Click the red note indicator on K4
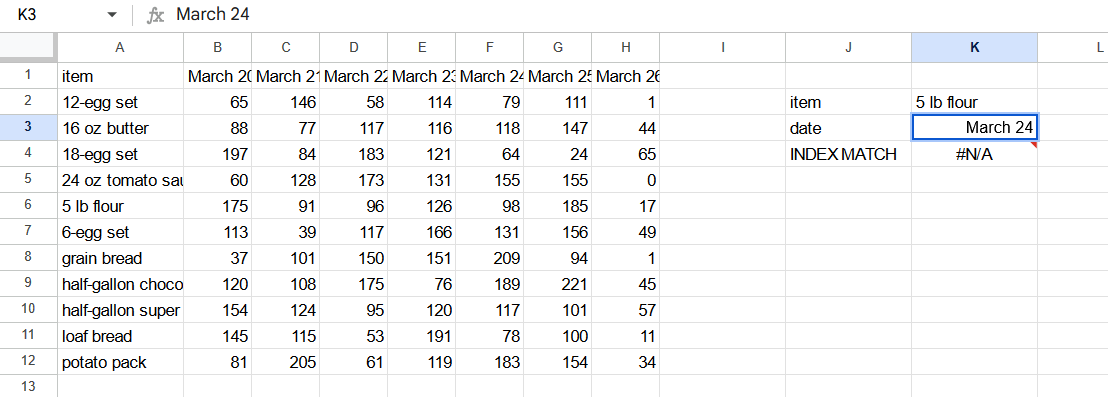1108x397 pixels. (x=1034, y=145)
